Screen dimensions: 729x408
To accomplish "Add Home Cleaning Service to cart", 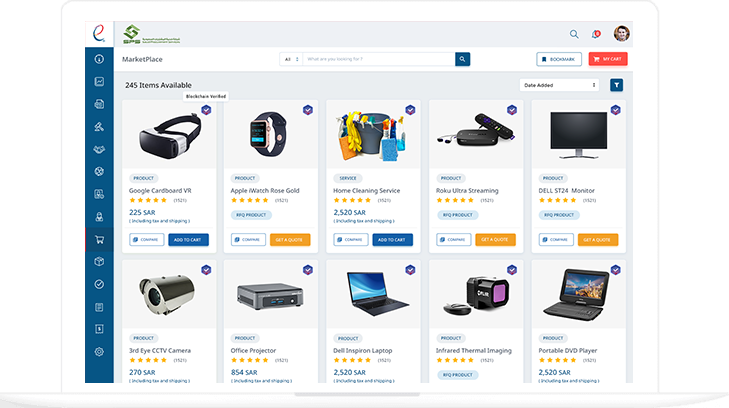I will click(392, 240).
